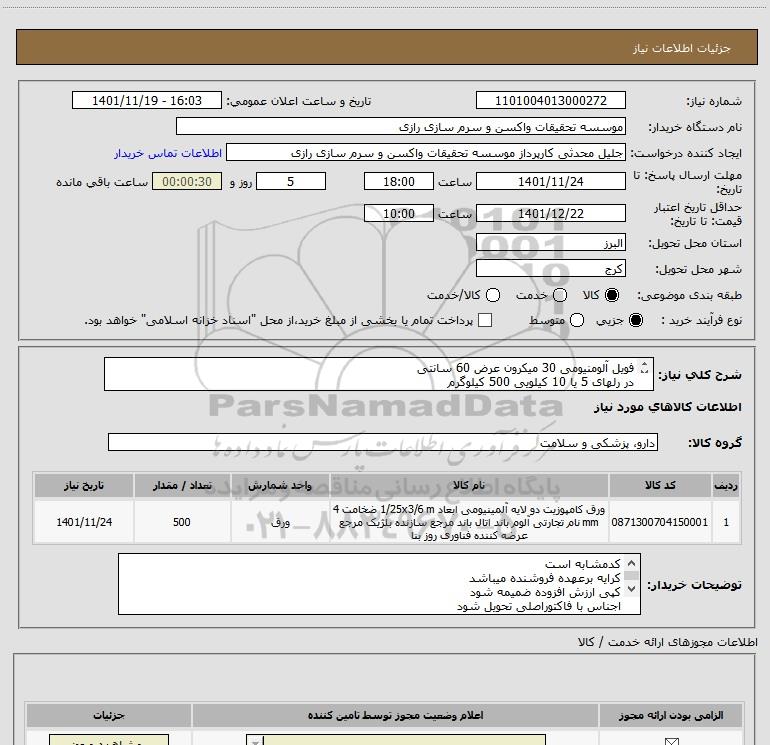
Task: Choose the جزیی purchase type radio
Action: [x=635, y=320]
